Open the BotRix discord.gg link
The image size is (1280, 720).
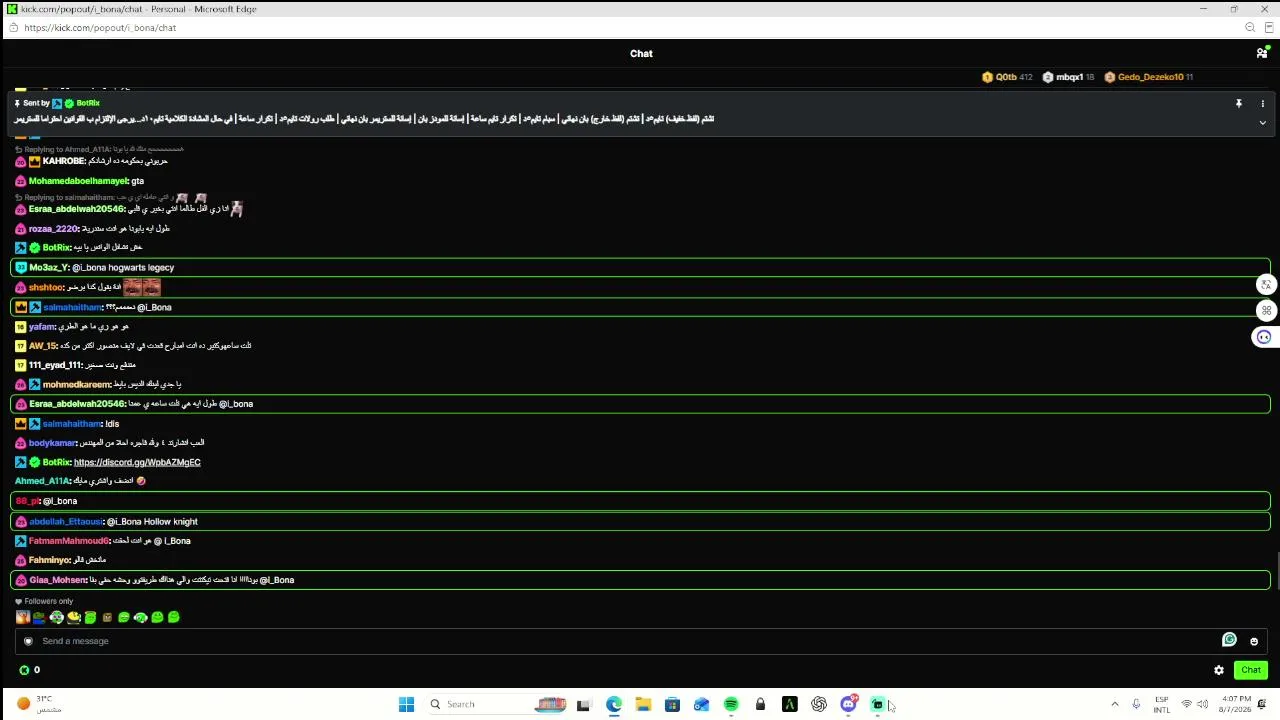click(137, 462)
